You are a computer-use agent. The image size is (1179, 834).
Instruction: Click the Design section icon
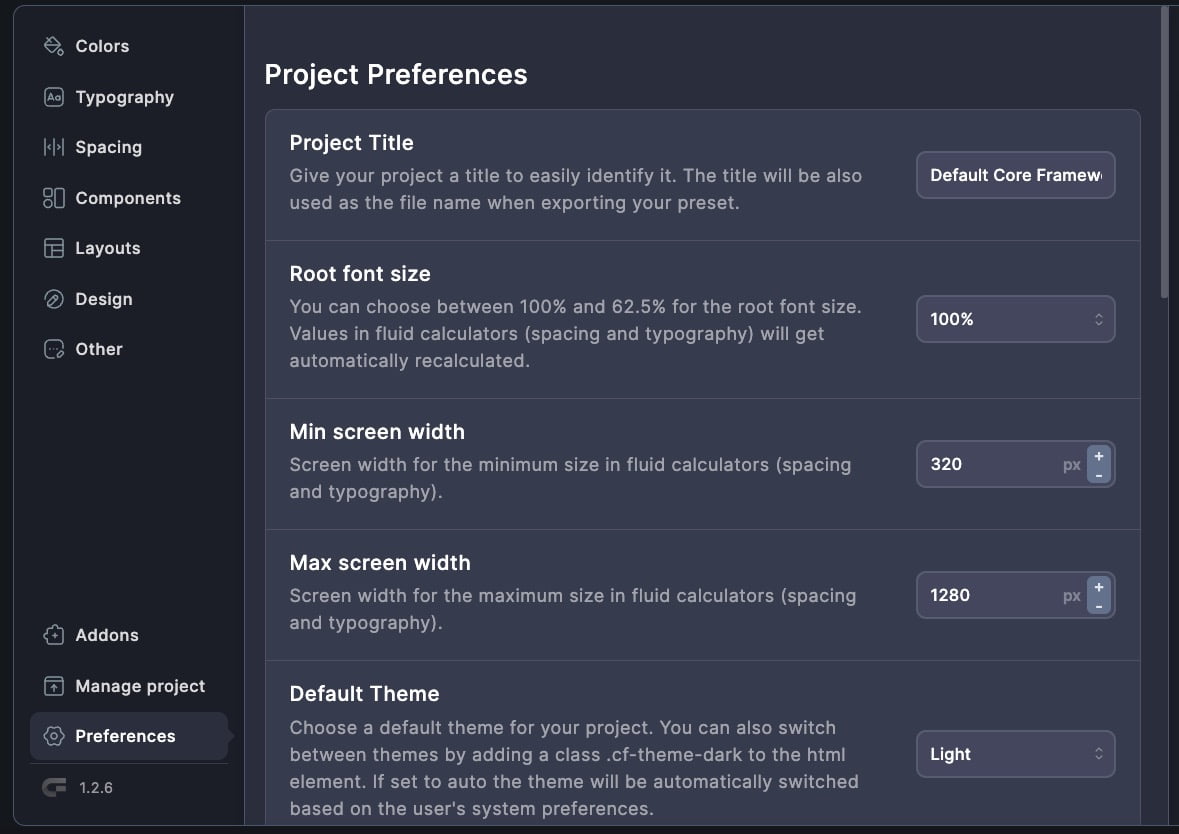pos(53,298)
